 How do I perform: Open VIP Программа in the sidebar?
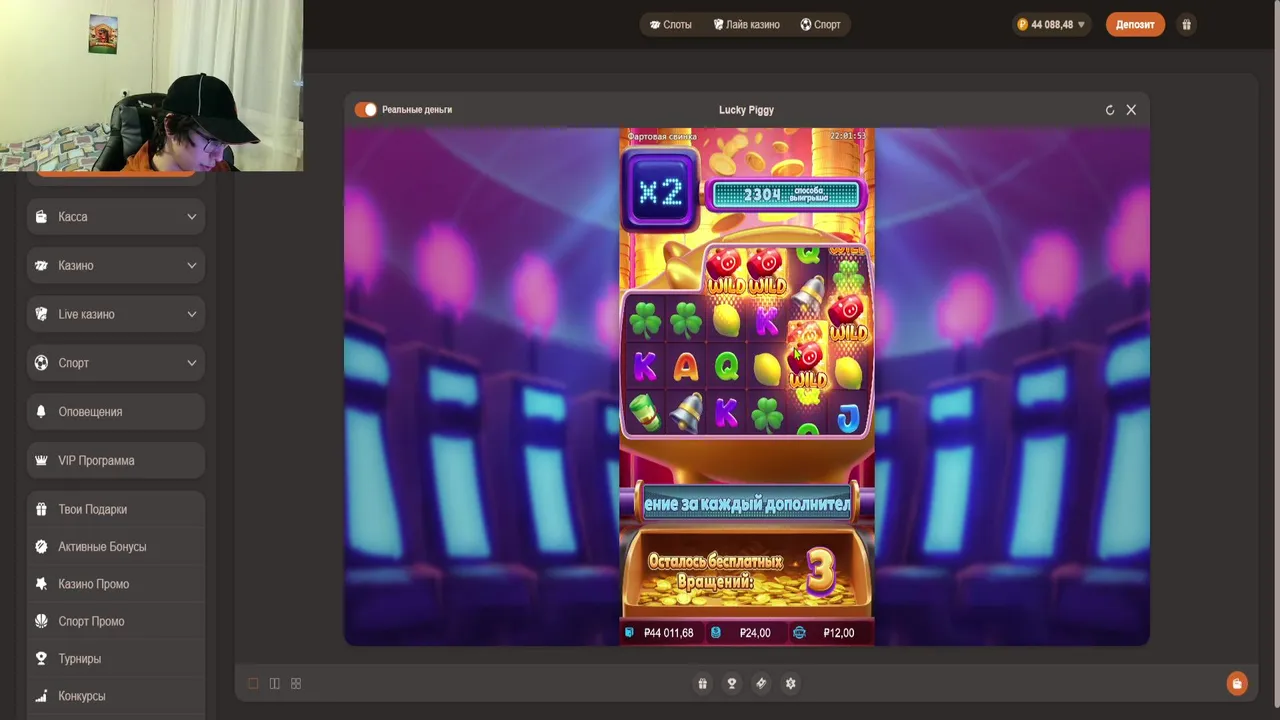116,461
